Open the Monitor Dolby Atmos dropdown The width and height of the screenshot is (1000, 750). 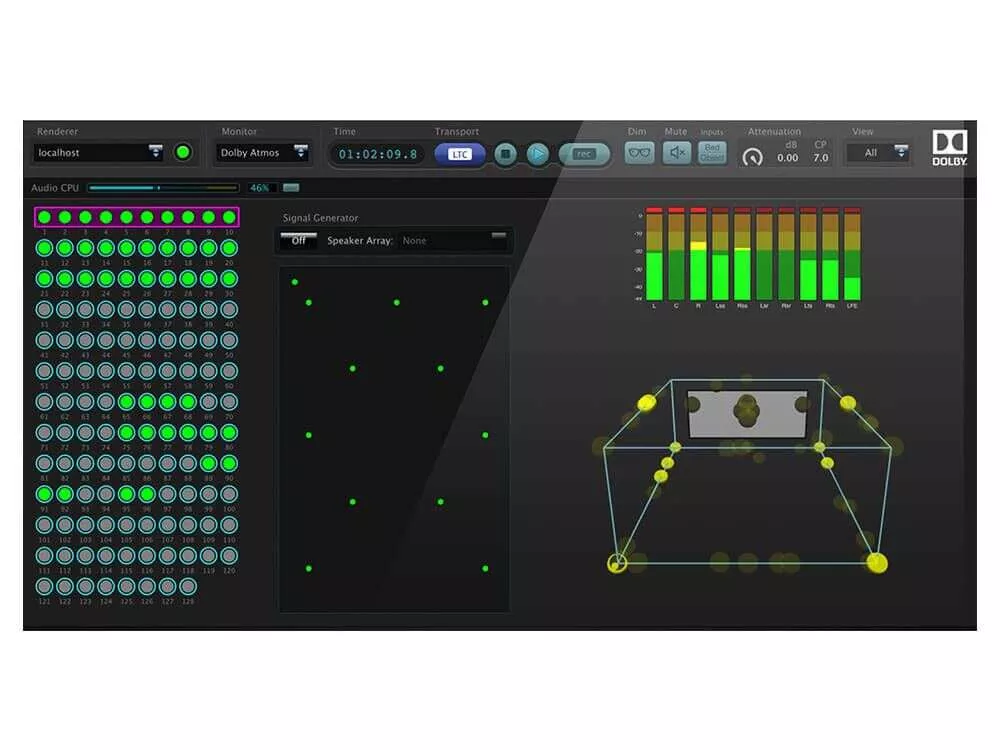(300, 153)
